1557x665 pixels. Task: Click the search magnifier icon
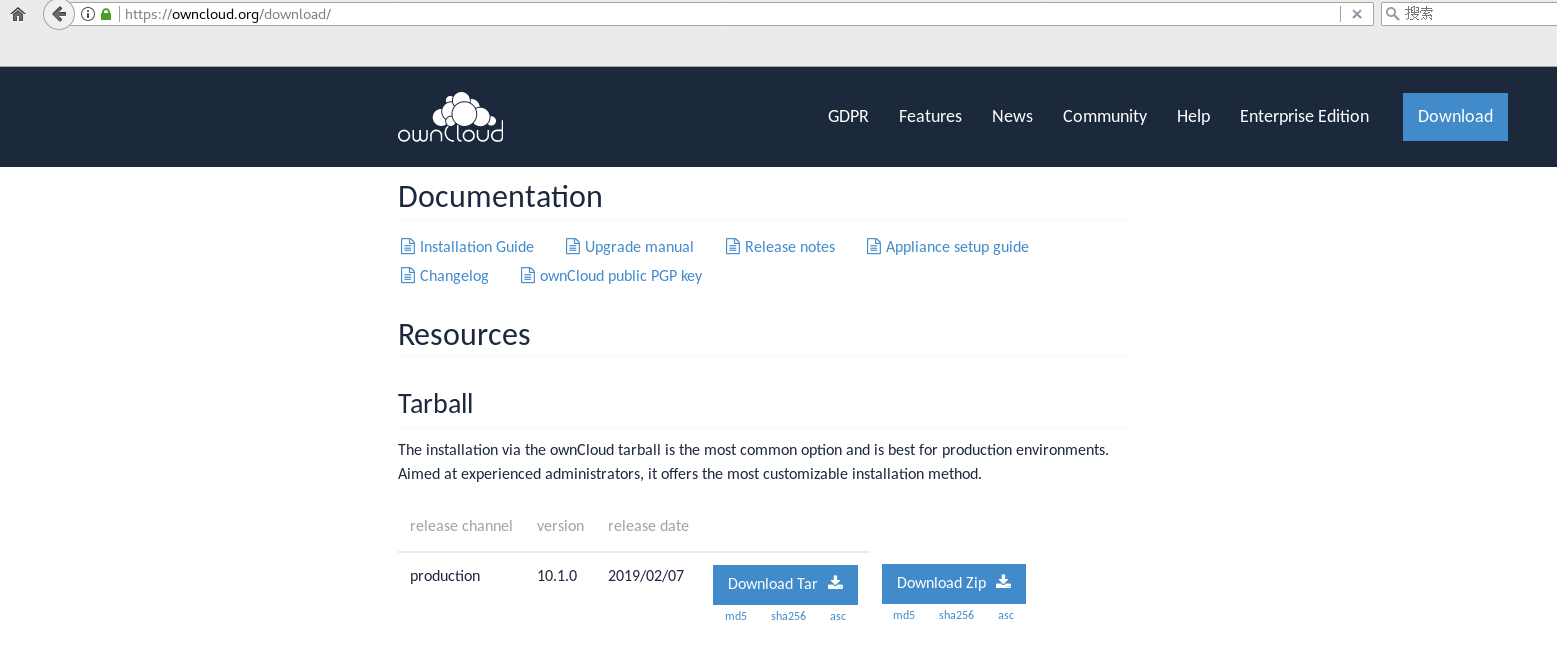[x=1393, y=14]
